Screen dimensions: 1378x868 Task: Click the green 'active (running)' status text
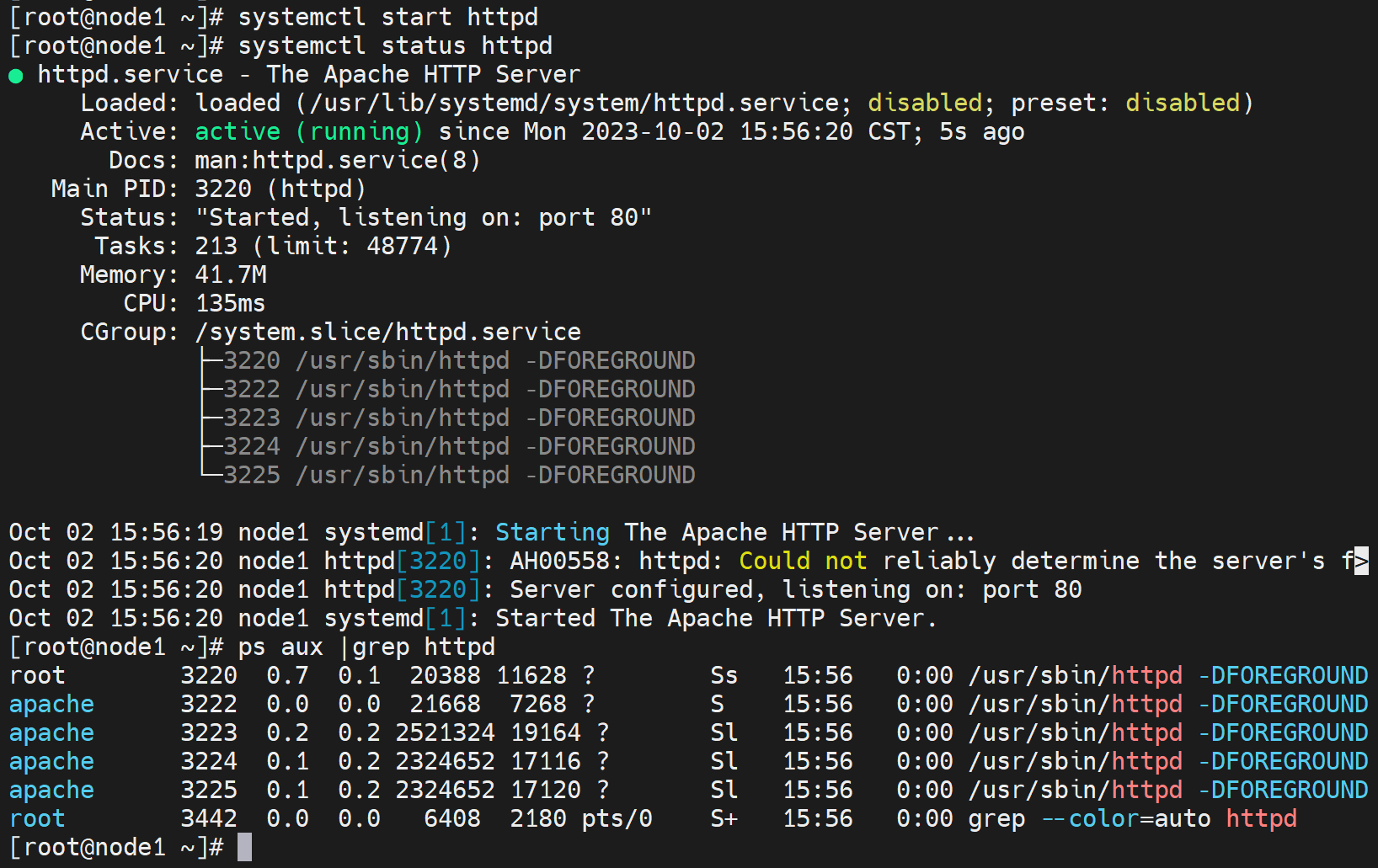[308, 131]
